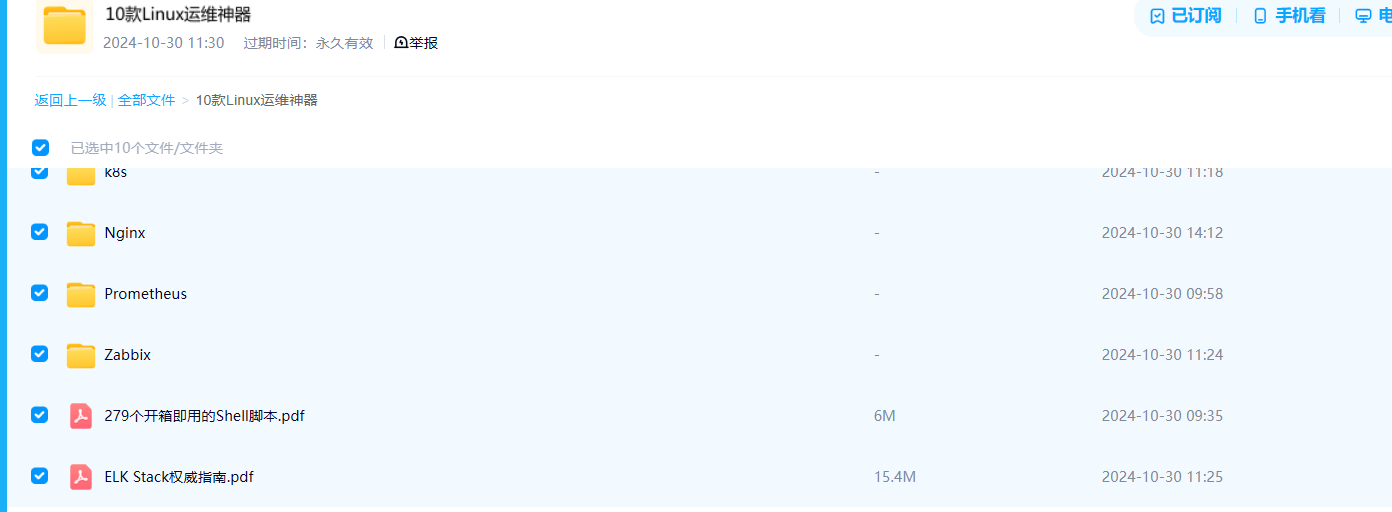
Task: Click the PDF icon for ELK Stack权威指南
Action: pos(81,477)
